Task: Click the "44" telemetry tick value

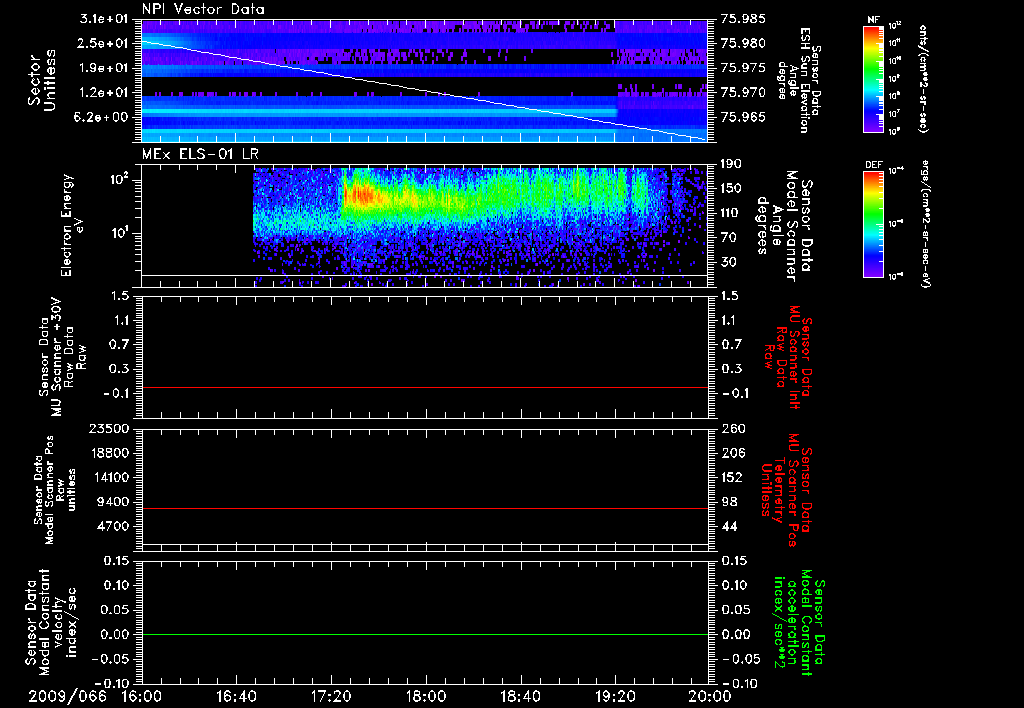Action: [729, 526]
